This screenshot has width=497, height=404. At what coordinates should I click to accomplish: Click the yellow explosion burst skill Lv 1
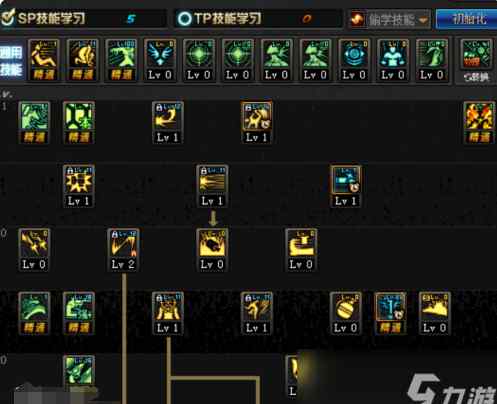point(79,186)
